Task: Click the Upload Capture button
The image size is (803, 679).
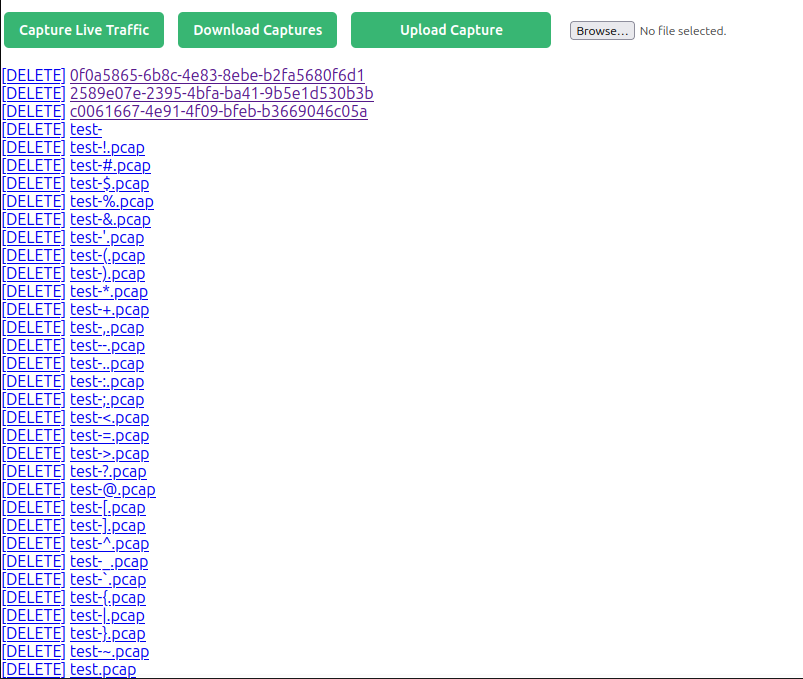Action: (x=451, y=30)
